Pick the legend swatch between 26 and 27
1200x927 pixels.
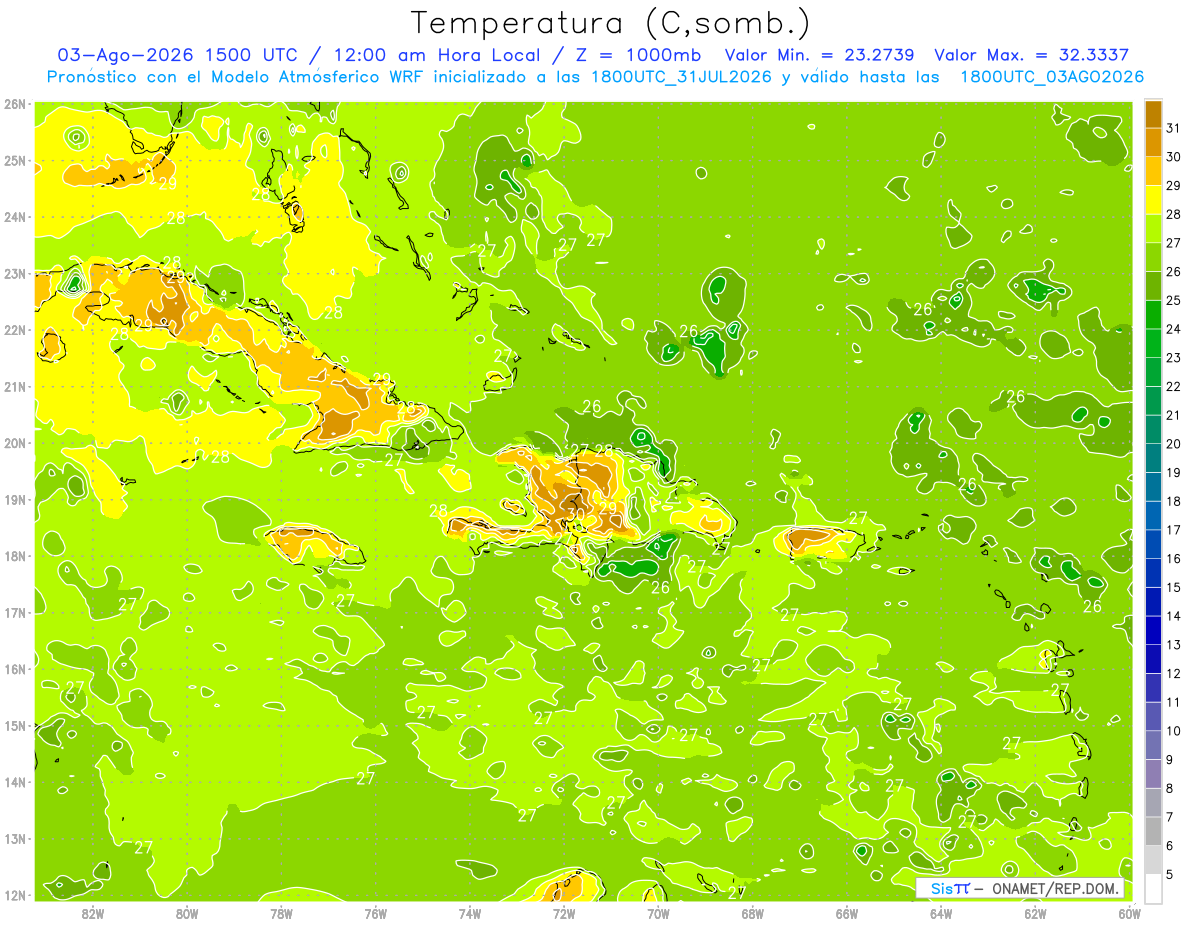tap(1153, 258)
